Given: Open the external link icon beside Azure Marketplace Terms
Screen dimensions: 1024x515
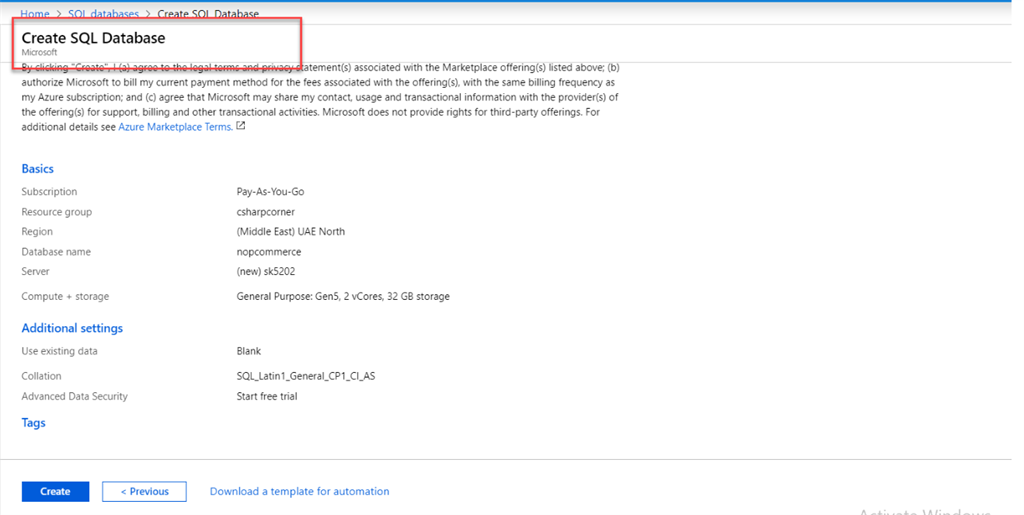Looking at the screenshot, I should tap(241, 127).
